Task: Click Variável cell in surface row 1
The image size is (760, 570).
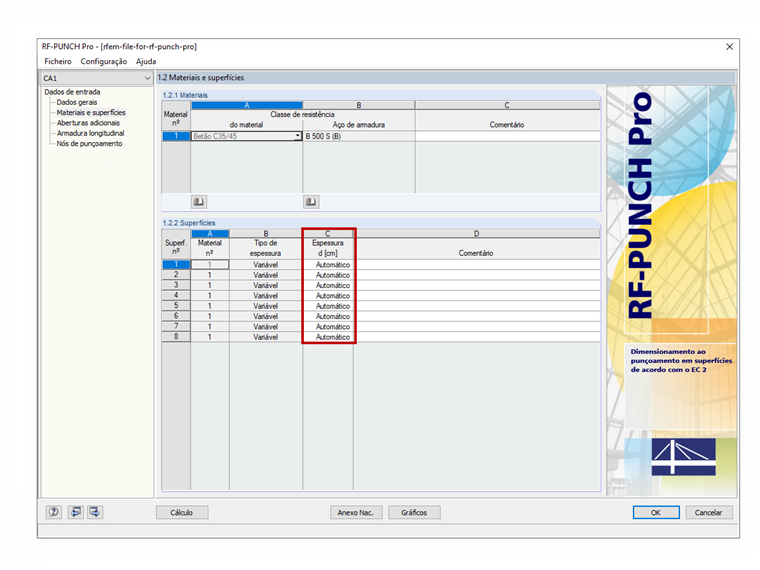Action: pyautogui.click(x=266, y=265)
